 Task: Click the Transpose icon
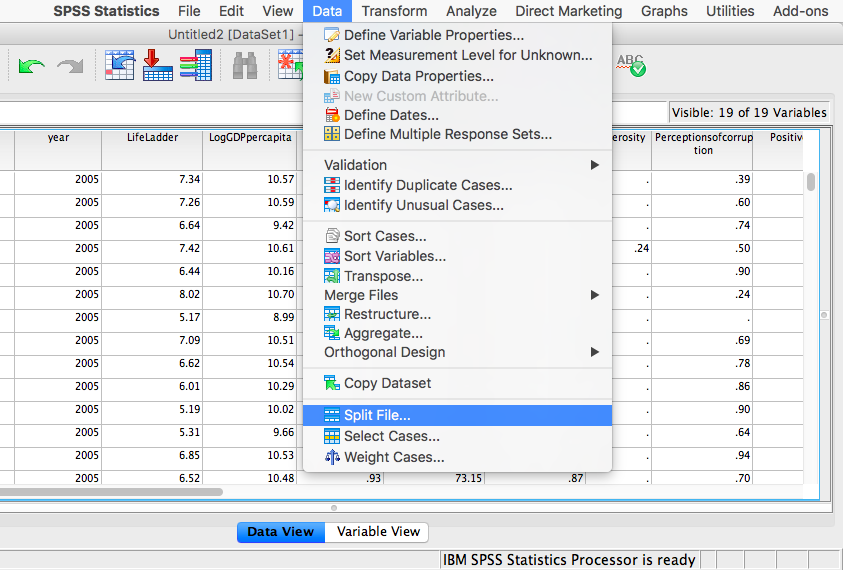point(332,276)
